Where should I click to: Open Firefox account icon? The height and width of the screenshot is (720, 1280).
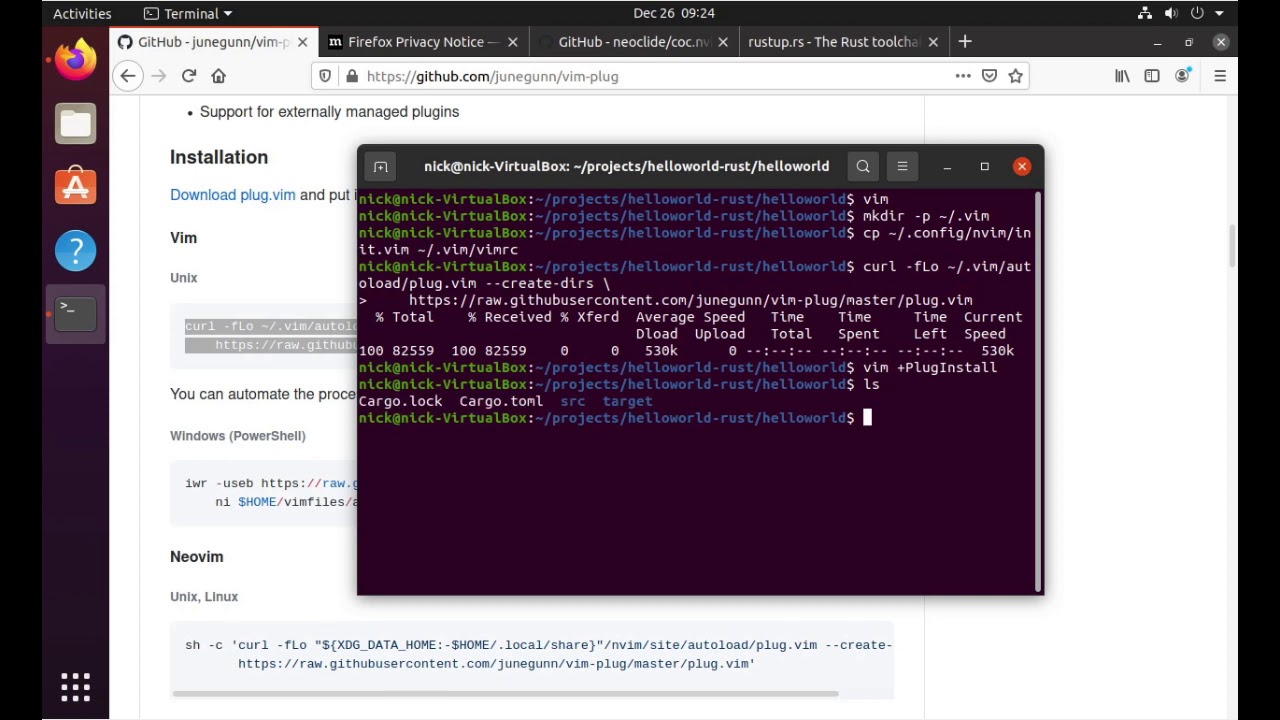point(1183,76)
